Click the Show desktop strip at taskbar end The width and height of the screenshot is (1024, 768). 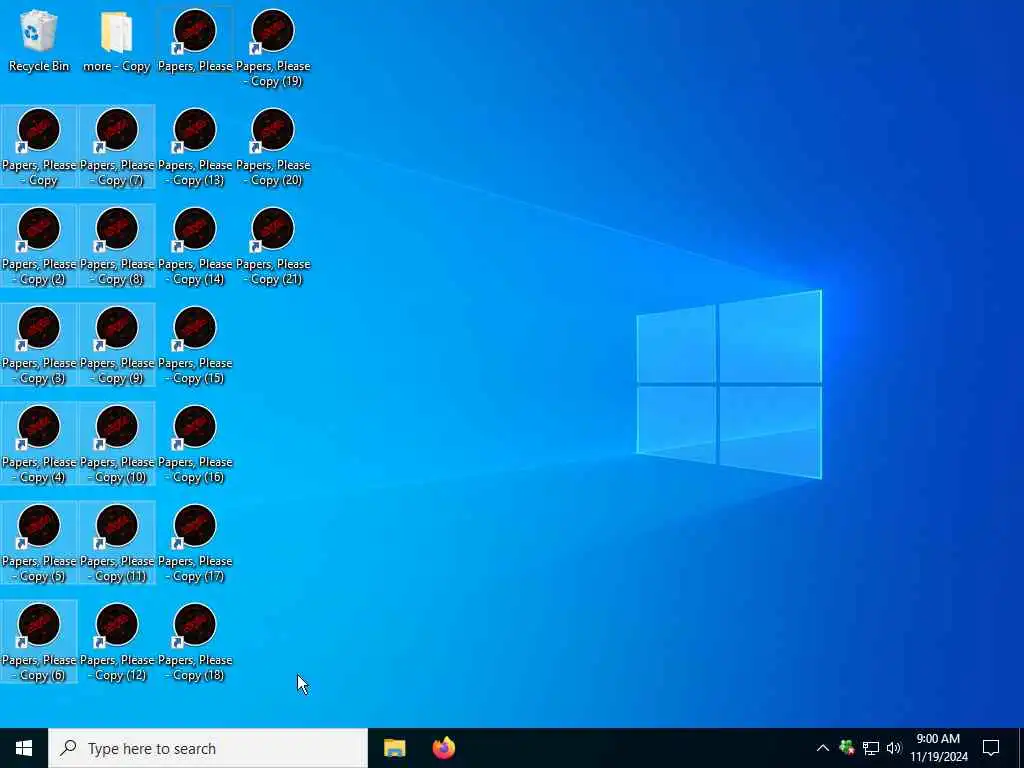click(1021, 748)
